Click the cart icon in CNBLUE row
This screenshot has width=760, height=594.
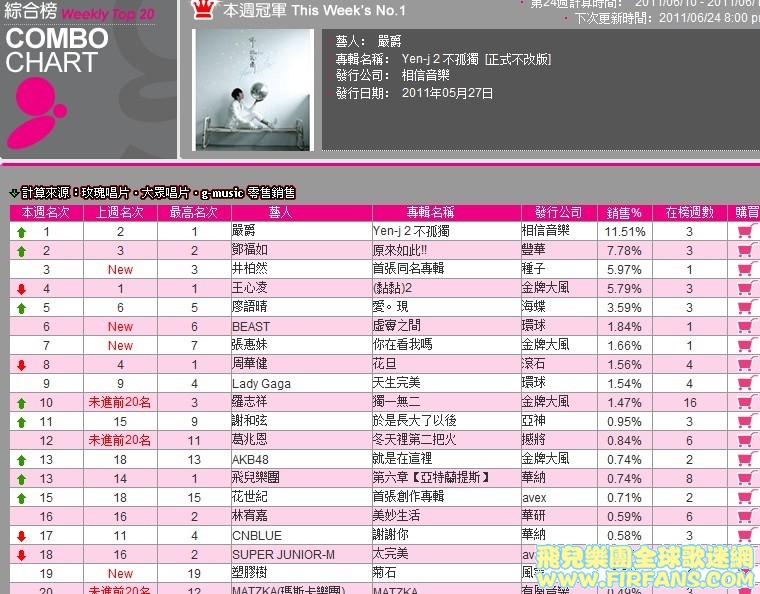746,535
